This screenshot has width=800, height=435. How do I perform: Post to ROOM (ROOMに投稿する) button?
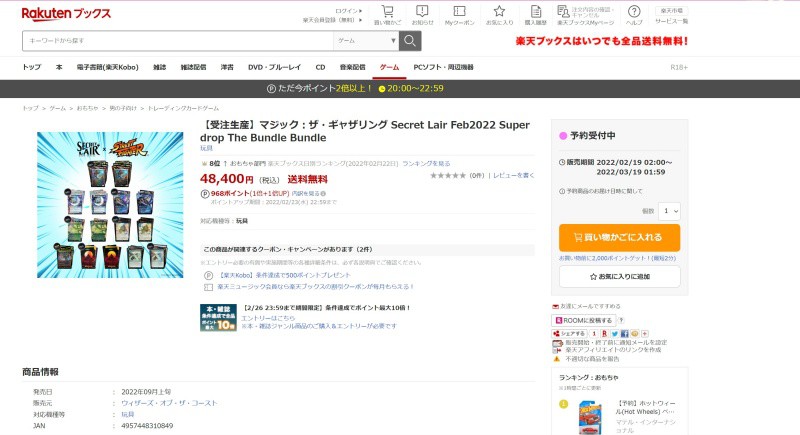point(584,320)
